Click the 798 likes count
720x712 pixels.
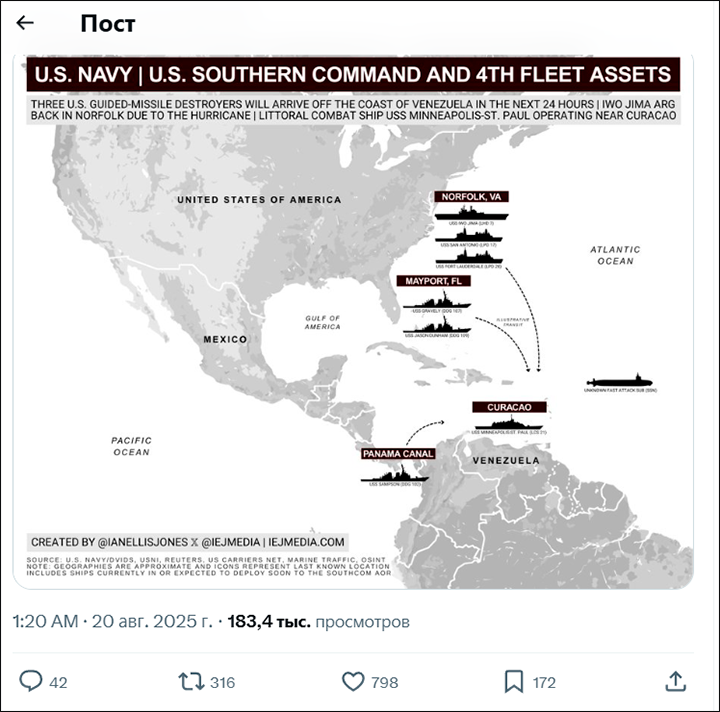pos(384,683)
